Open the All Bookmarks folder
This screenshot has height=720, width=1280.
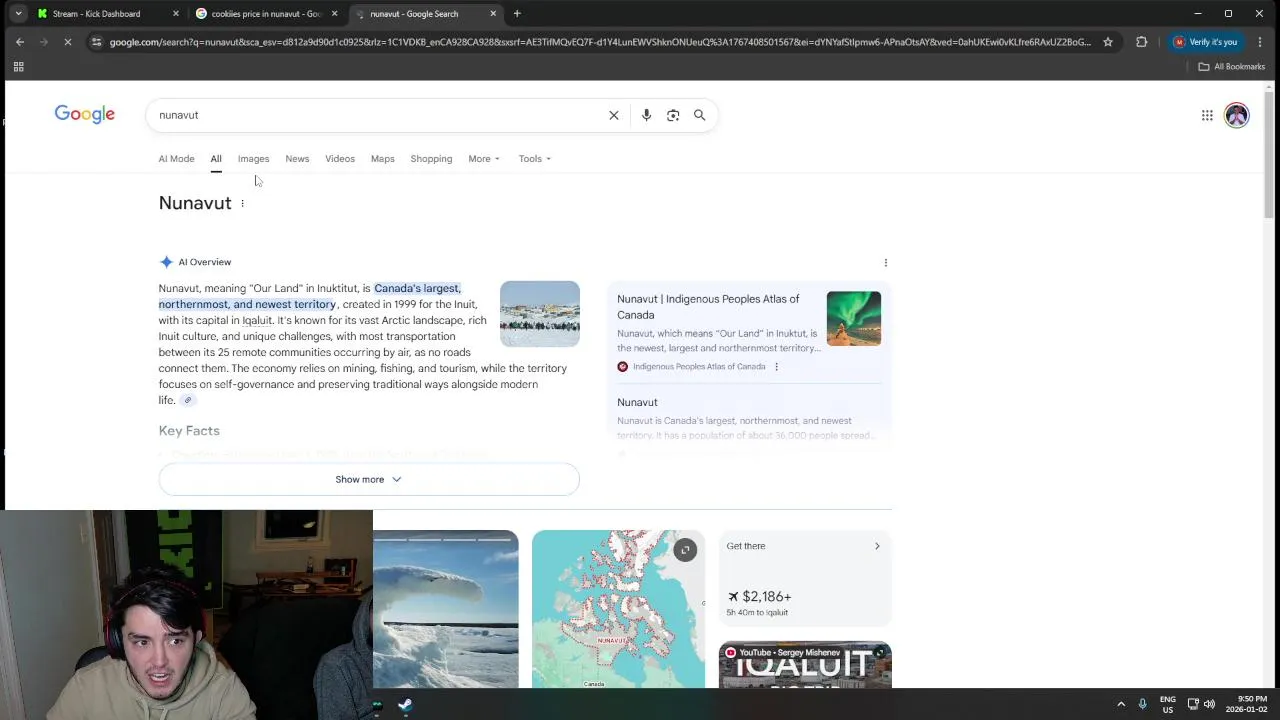click(1232, 67)
